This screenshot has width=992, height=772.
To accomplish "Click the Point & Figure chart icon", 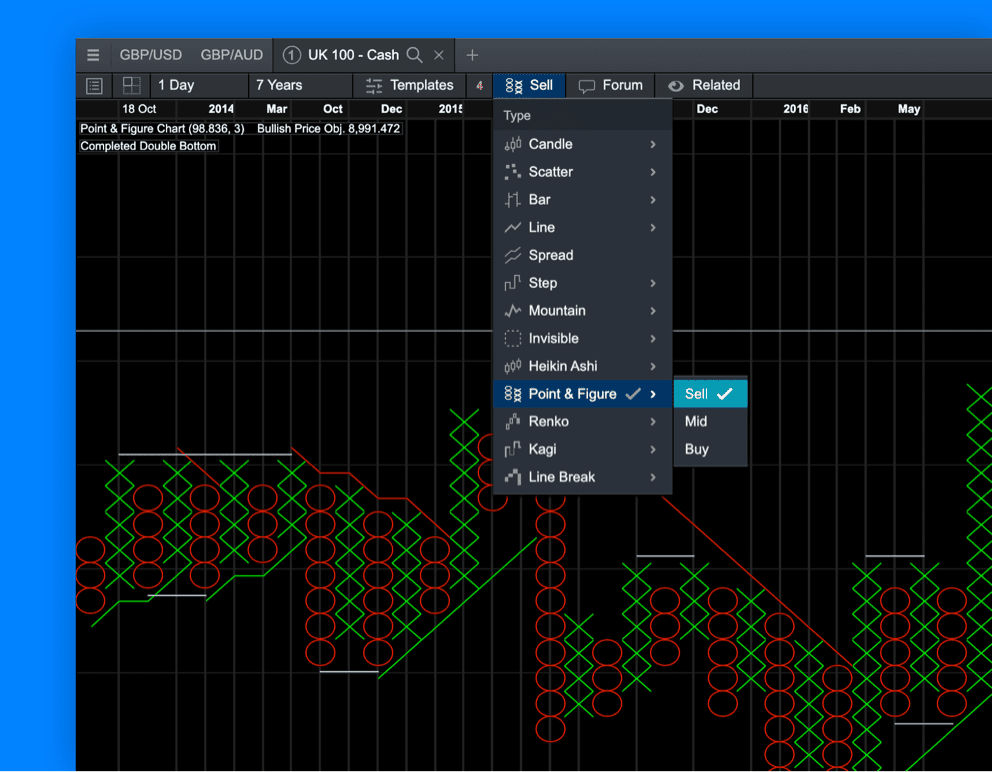I will point(512,394).
